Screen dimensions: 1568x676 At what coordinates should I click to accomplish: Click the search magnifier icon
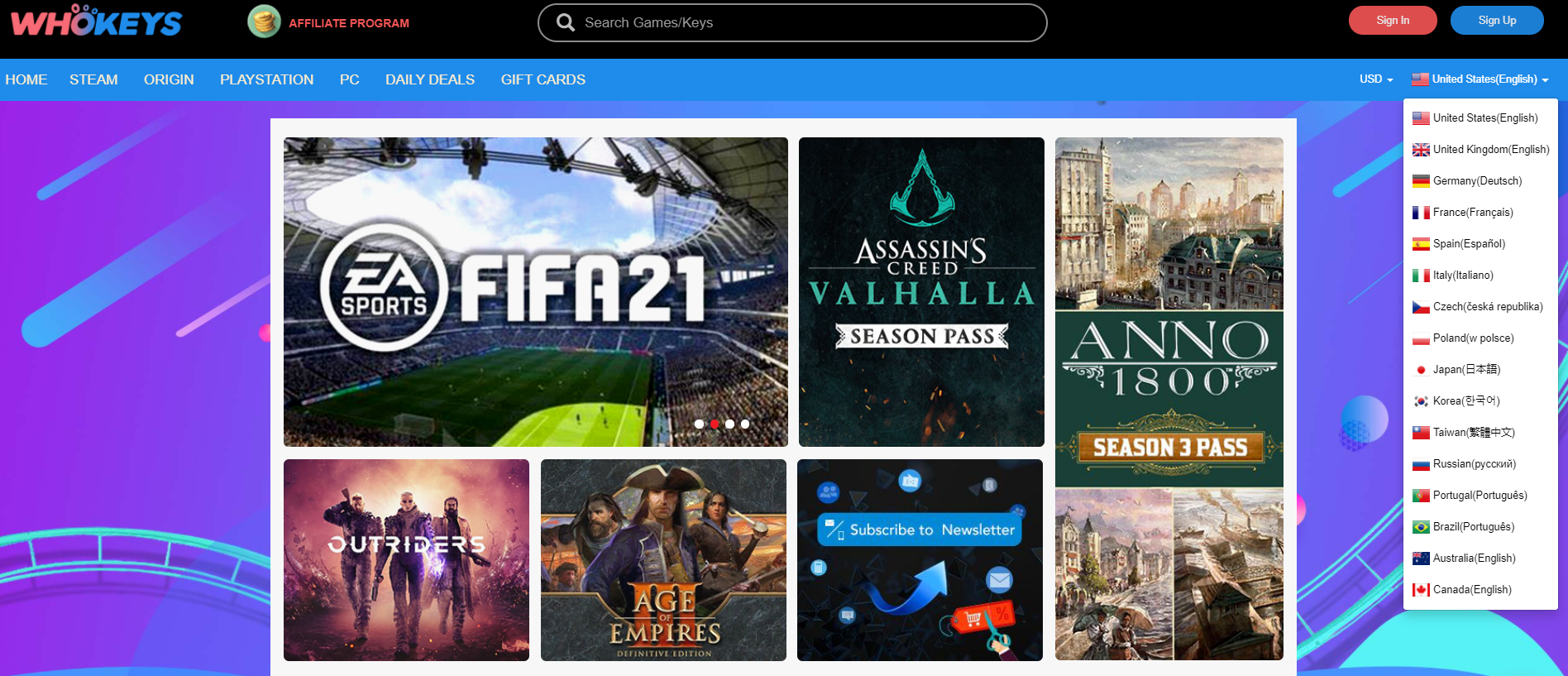coord(566,22)
